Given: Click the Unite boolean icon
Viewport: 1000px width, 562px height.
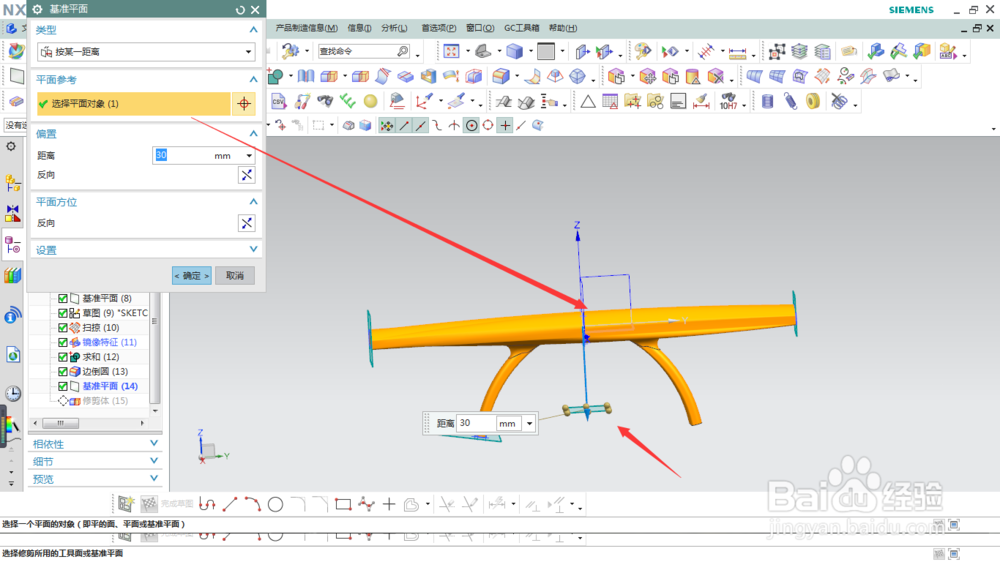Looking at the screenshot, I should pos(275,77).
